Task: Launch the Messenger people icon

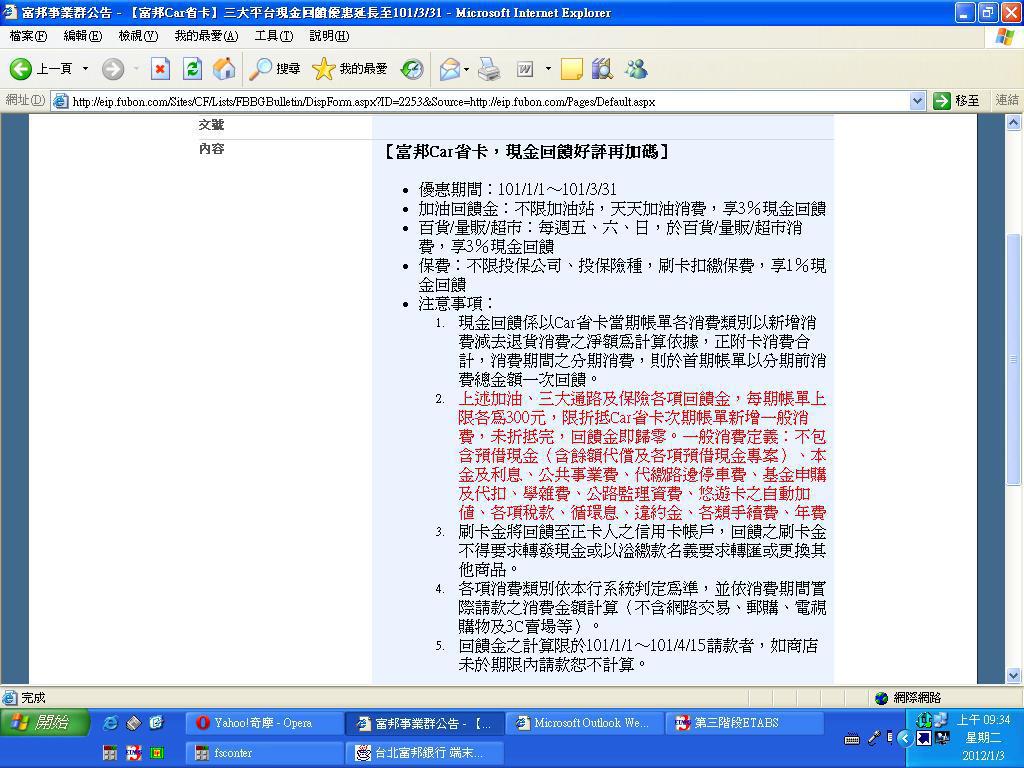Action: click(x=635, y=69)
